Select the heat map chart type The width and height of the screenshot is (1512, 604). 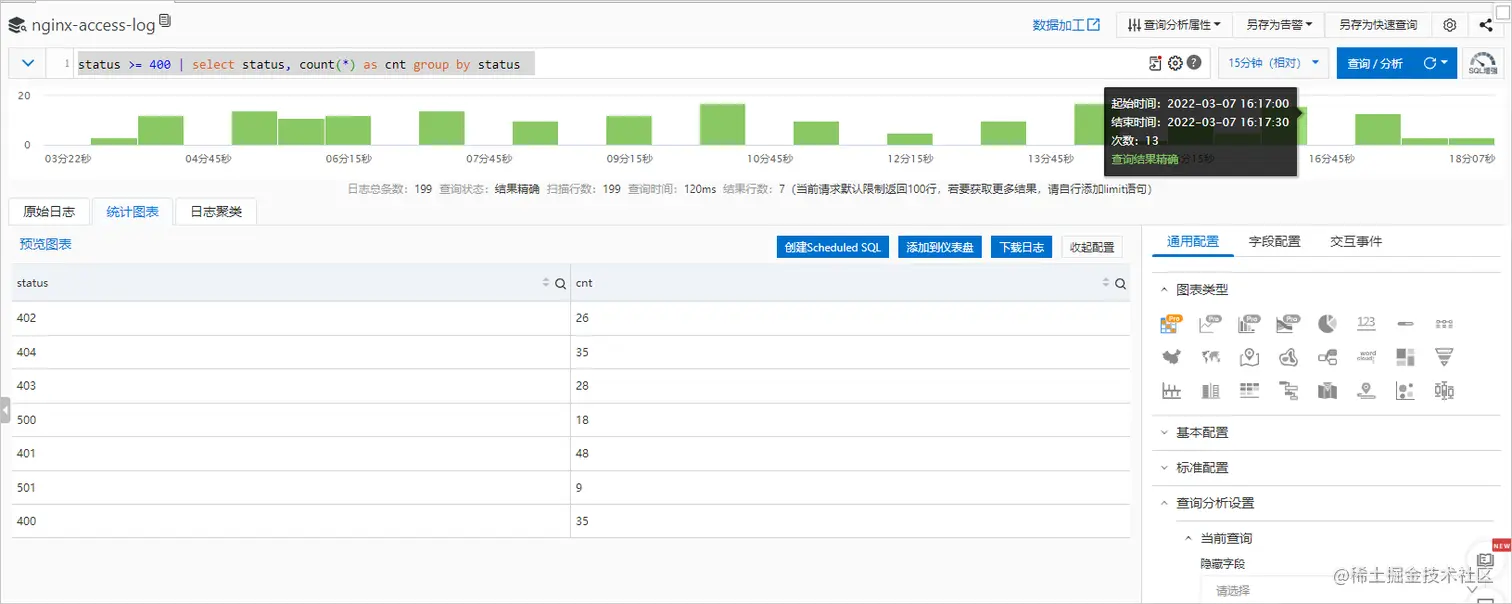click(1288, 357)
